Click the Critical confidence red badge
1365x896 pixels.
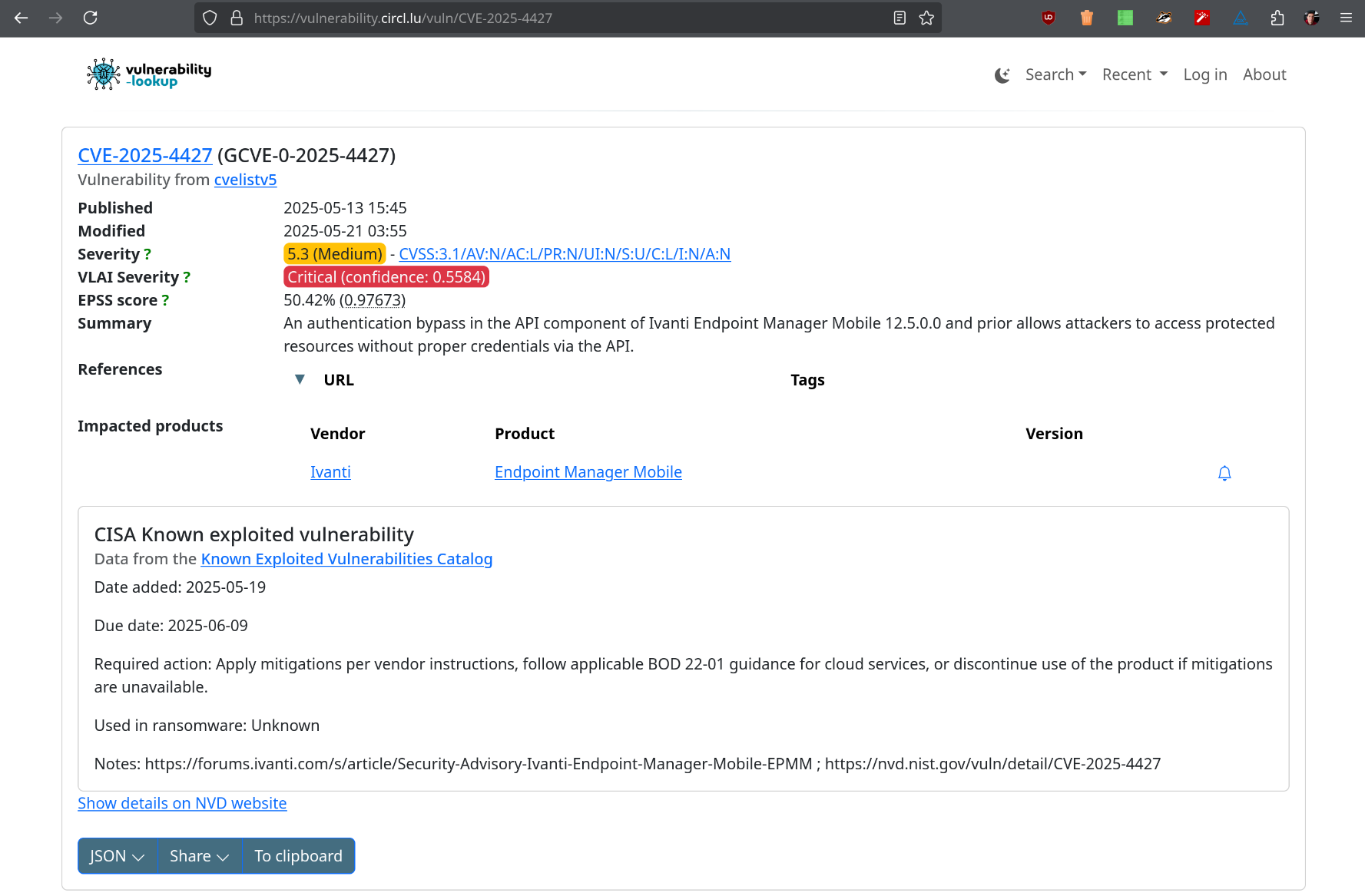coord(386,277)
